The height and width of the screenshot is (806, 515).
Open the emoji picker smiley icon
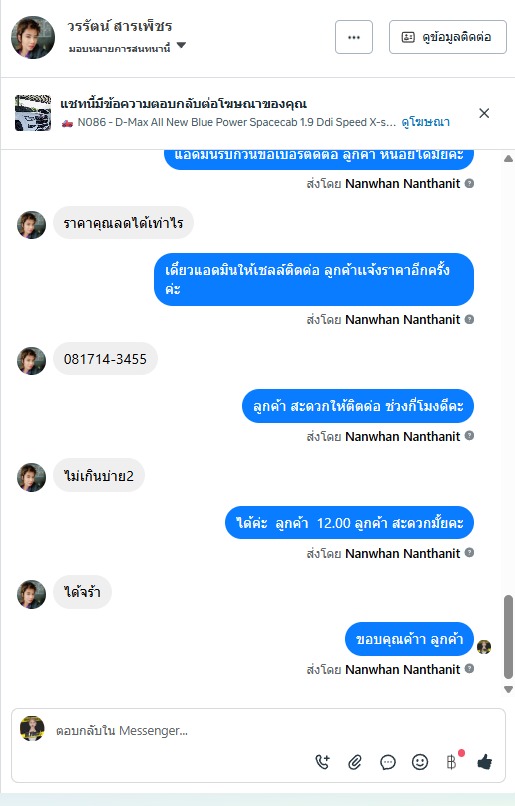[x=420, y=762]
